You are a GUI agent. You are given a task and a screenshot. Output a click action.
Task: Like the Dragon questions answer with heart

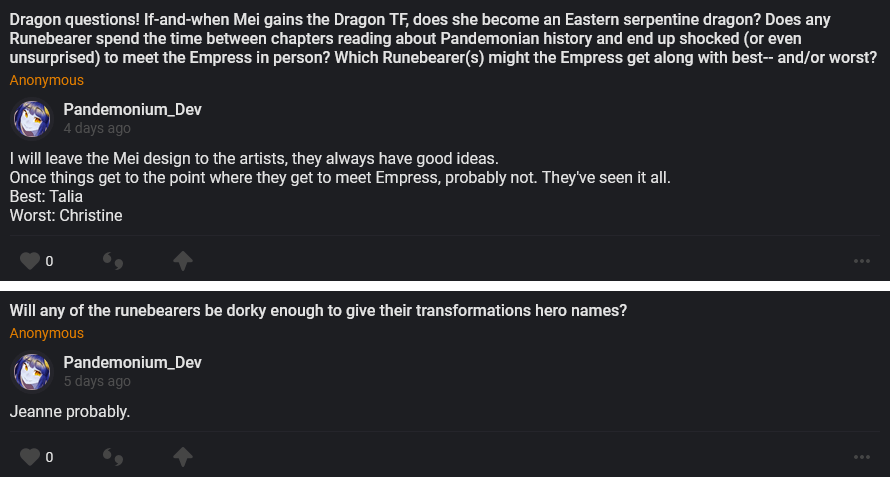[30, 261]
